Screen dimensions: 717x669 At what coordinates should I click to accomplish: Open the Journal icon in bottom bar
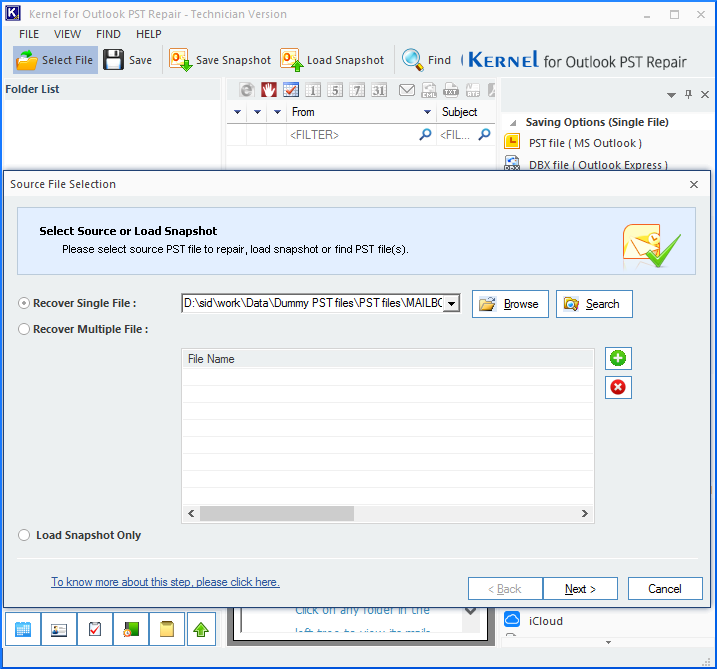coord(131,629)
